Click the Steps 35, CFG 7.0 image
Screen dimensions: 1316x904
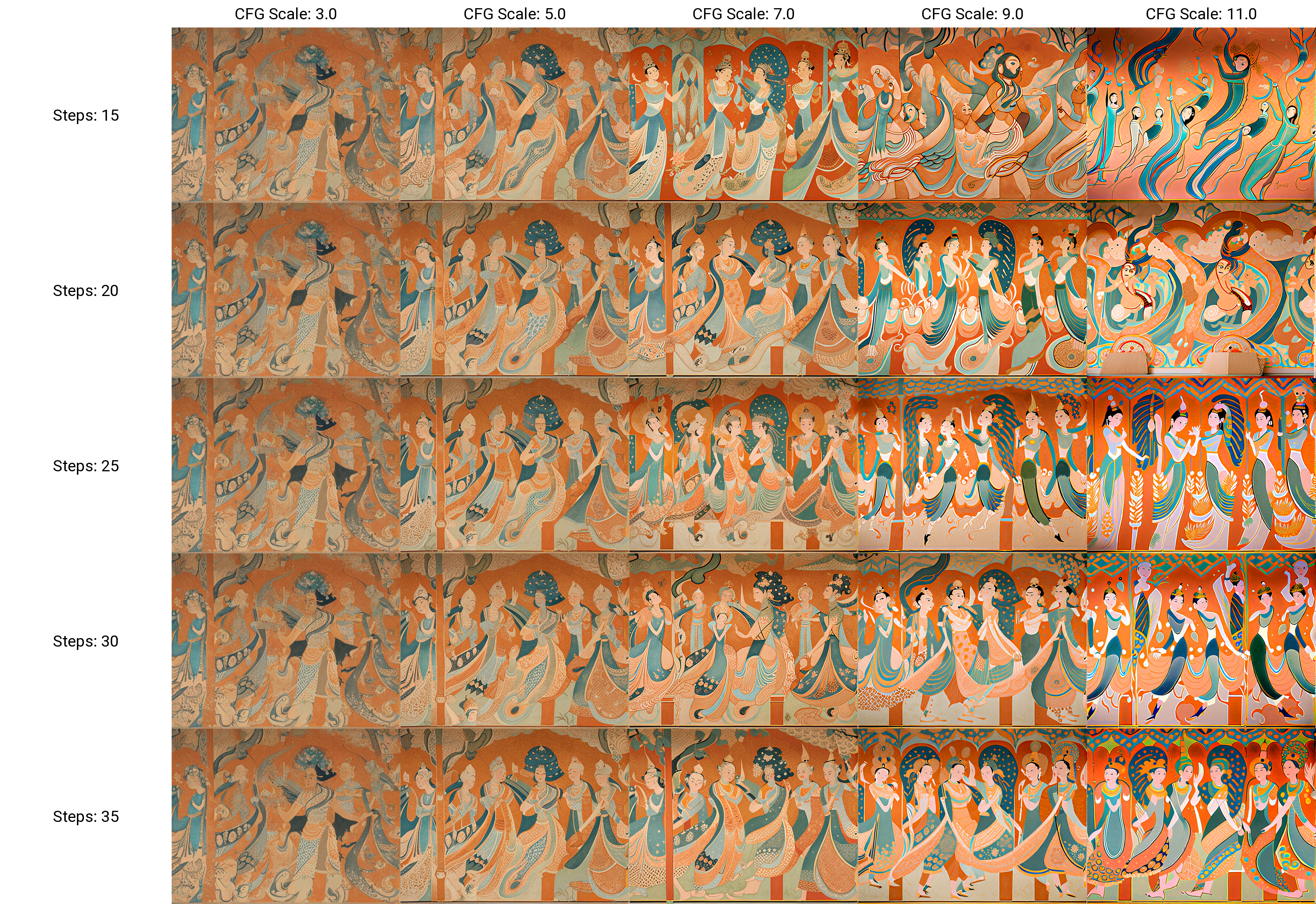click(743, 816)
